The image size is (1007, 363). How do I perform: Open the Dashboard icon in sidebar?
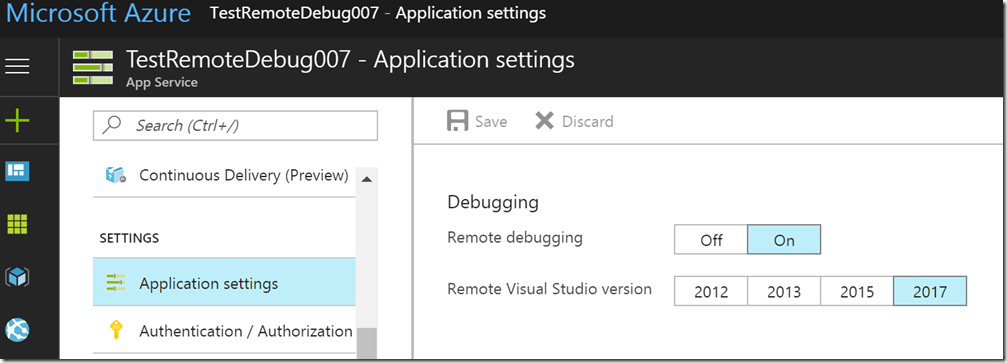(x=17, y=171)
